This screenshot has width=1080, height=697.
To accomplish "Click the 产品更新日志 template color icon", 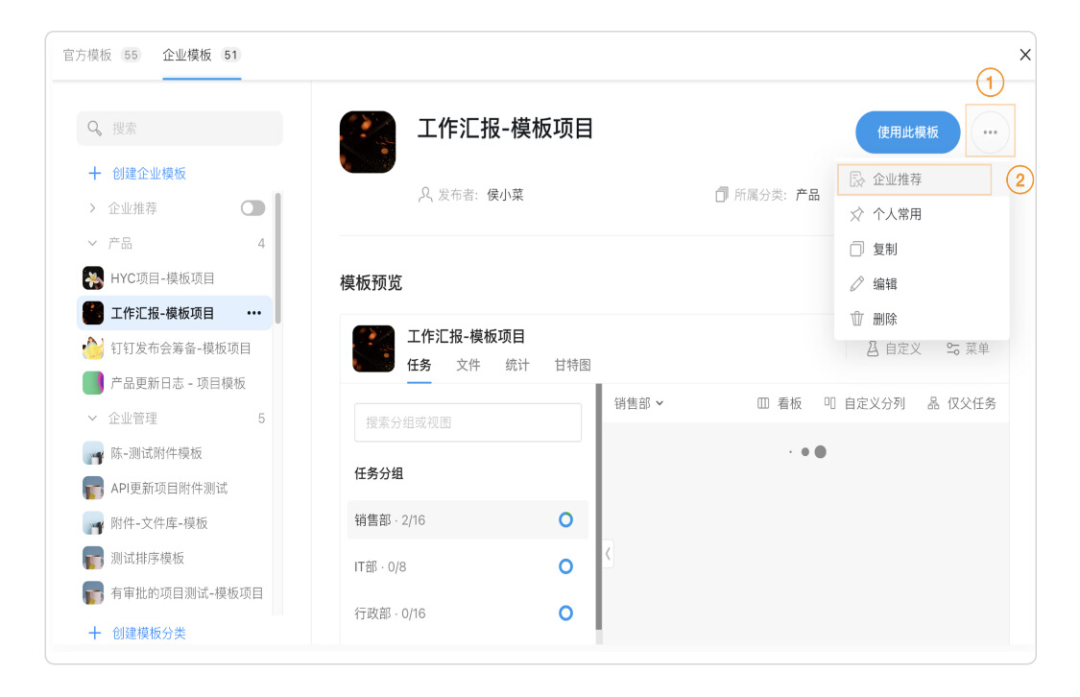I will 93,383.
